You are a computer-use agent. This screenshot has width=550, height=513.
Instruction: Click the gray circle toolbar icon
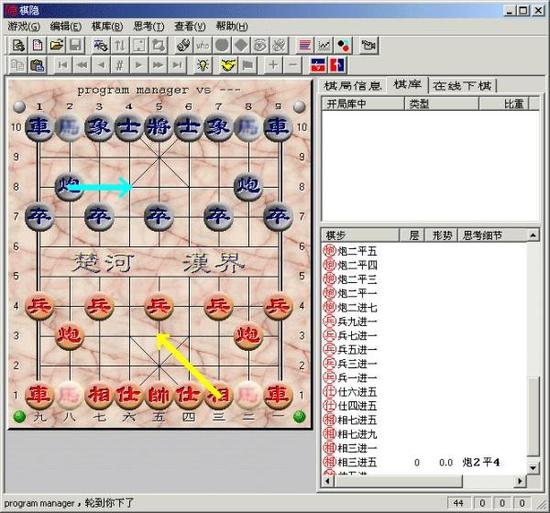222,45
